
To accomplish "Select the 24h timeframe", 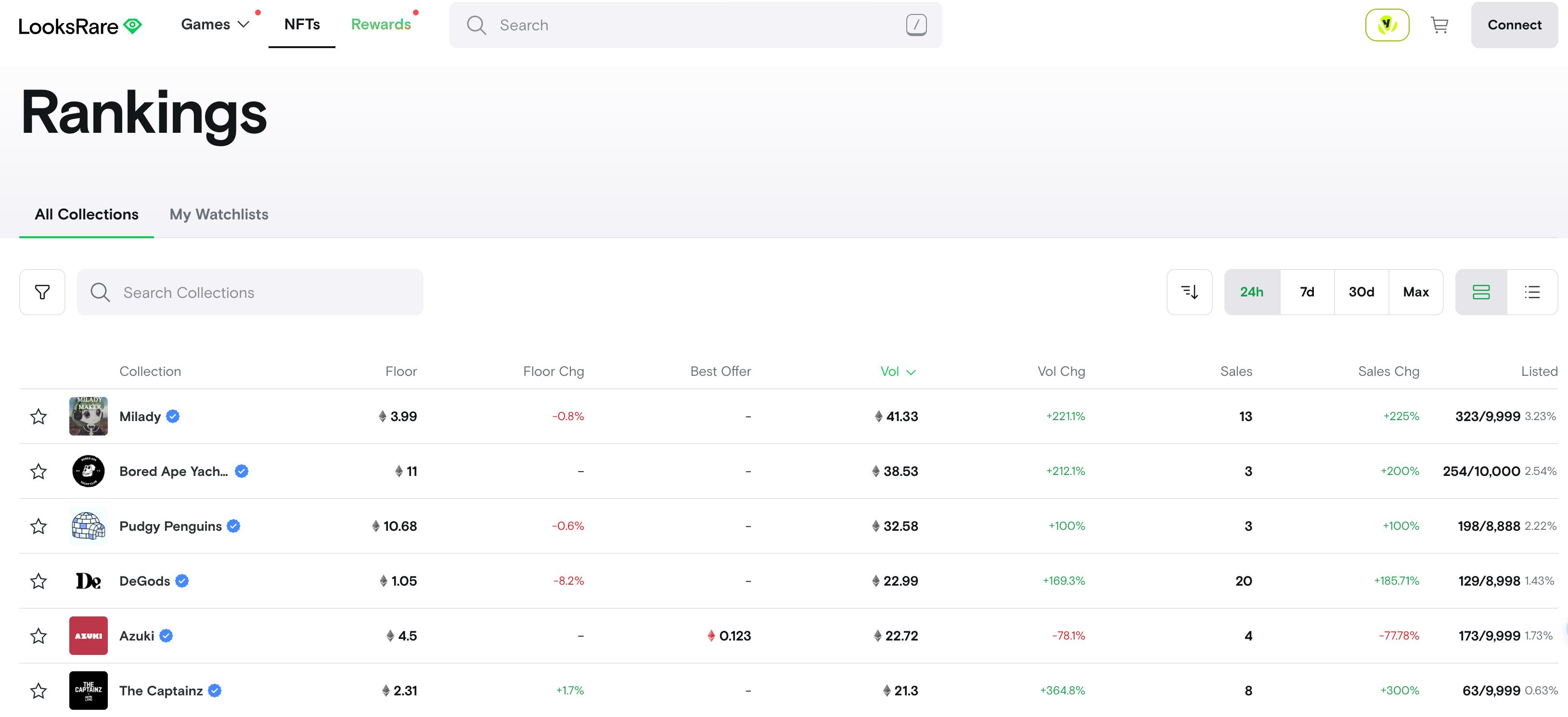I will 1252,292.
